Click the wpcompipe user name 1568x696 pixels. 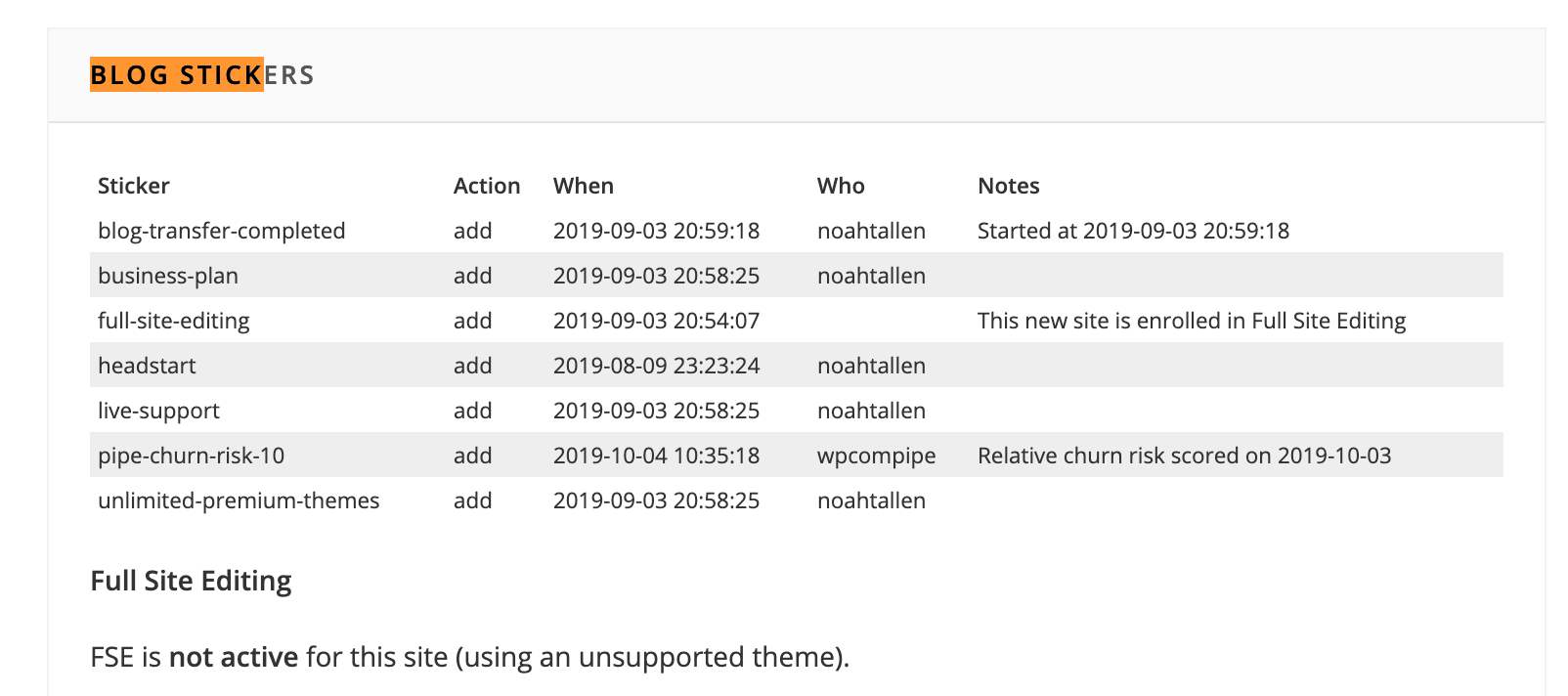click(877, 456)
